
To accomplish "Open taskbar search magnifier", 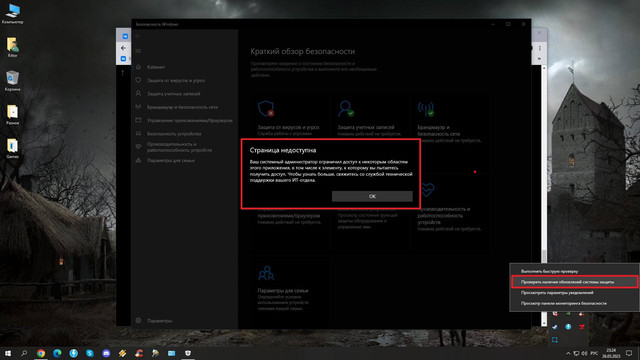I will pyautogui.click(x=24, y=353).
